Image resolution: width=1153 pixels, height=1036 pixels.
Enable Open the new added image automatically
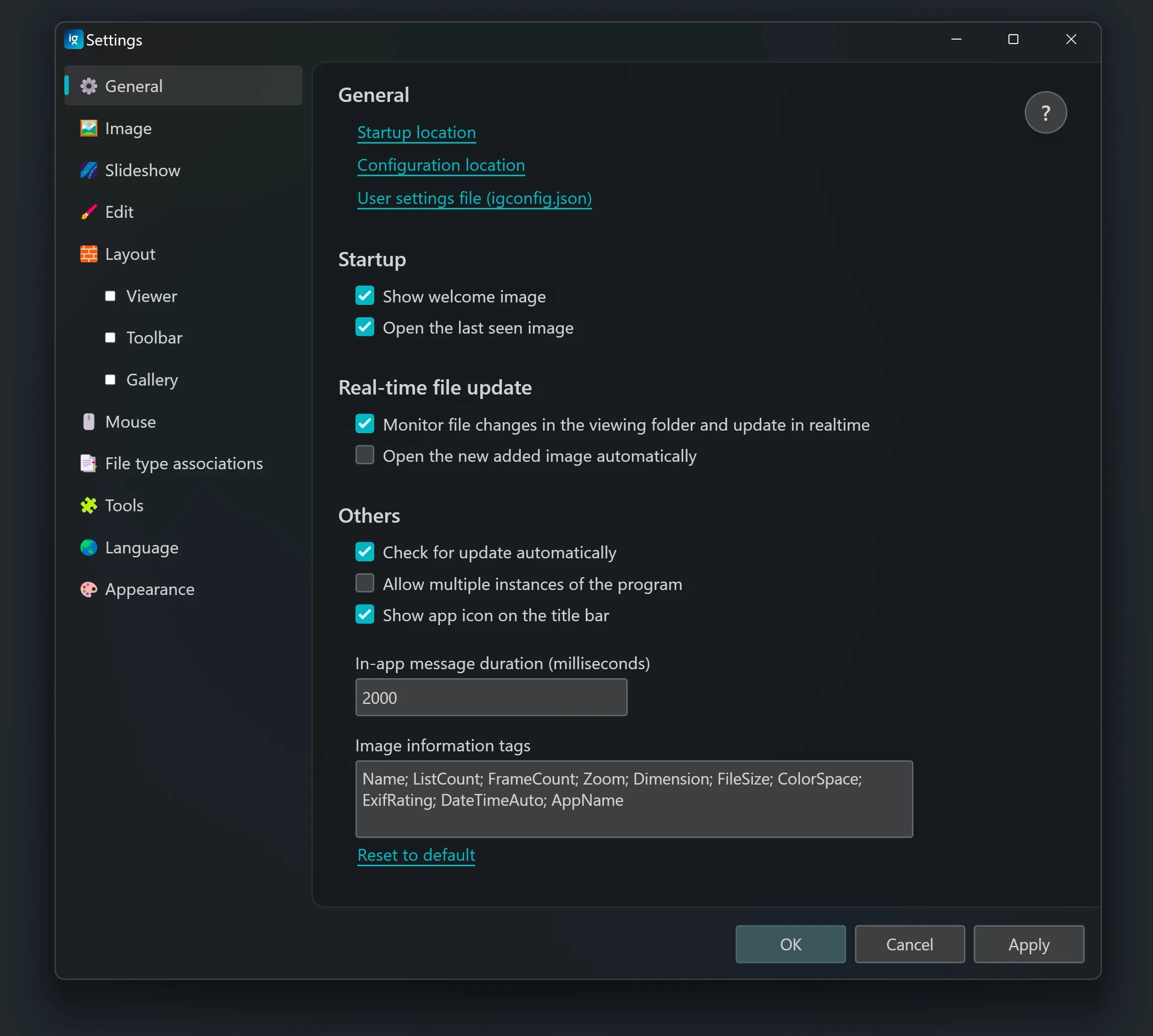[x=364, y=455]
